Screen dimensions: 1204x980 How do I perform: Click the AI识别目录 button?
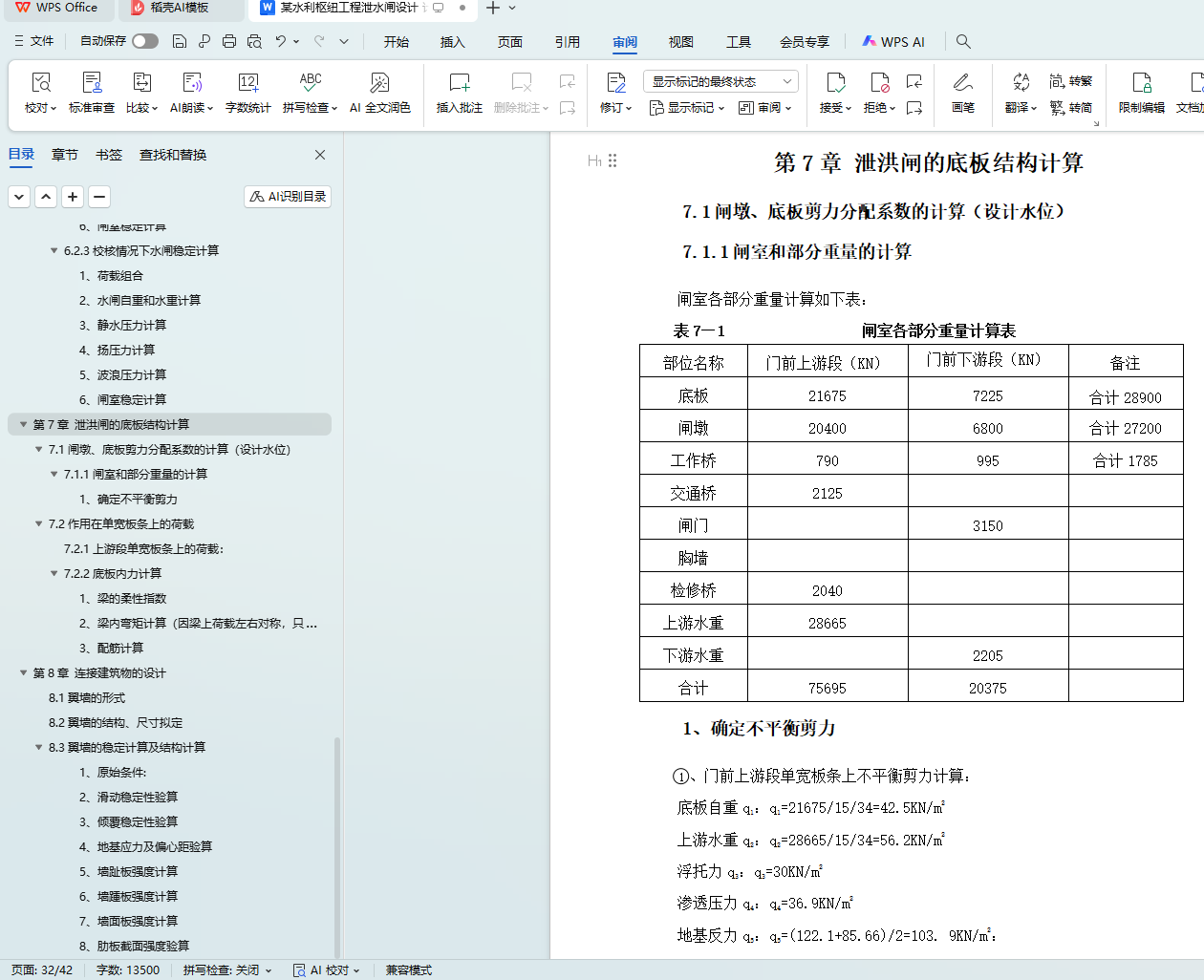pos(288,196)
